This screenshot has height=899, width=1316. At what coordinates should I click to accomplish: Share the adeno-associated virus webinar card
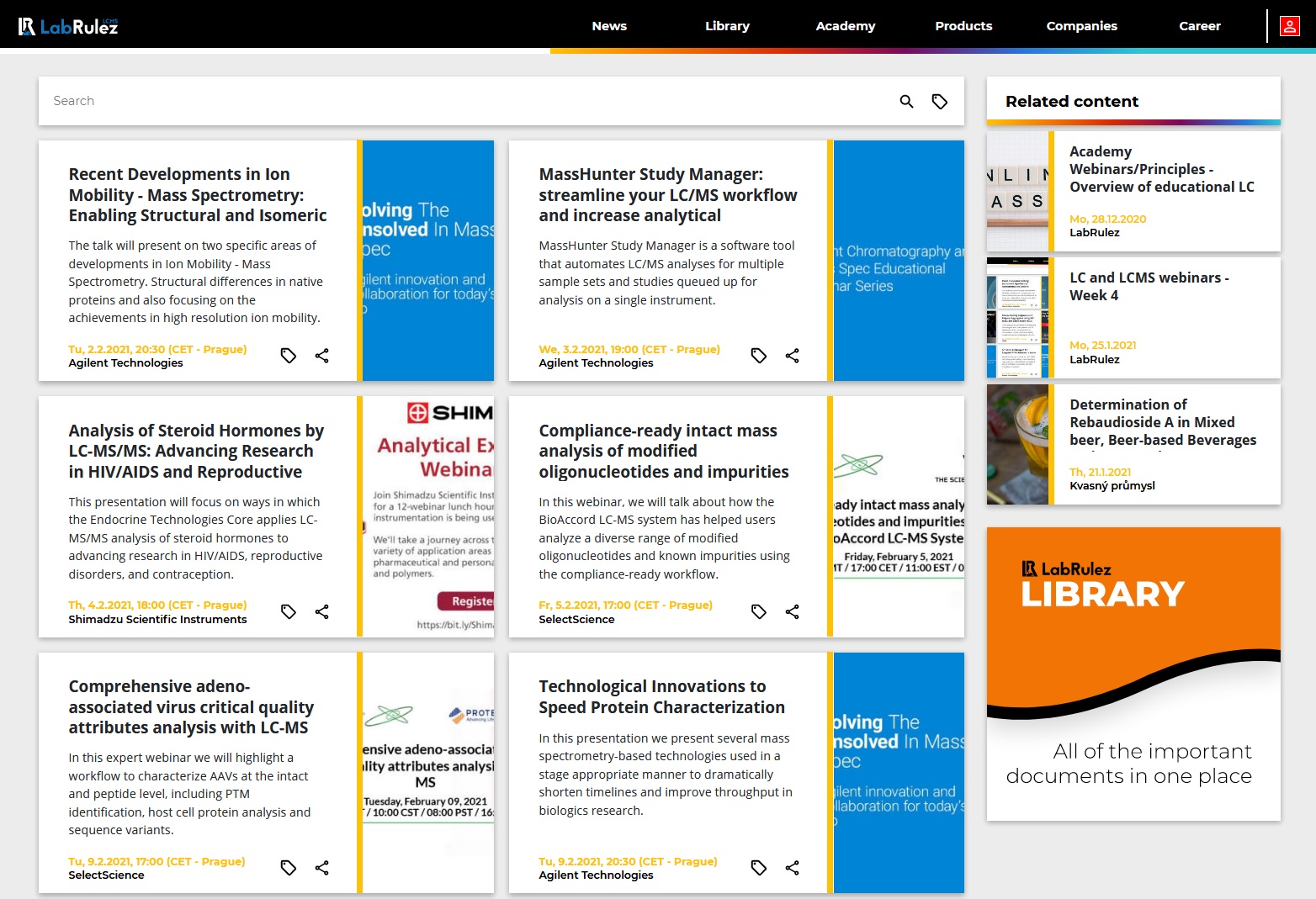(321, 868)
